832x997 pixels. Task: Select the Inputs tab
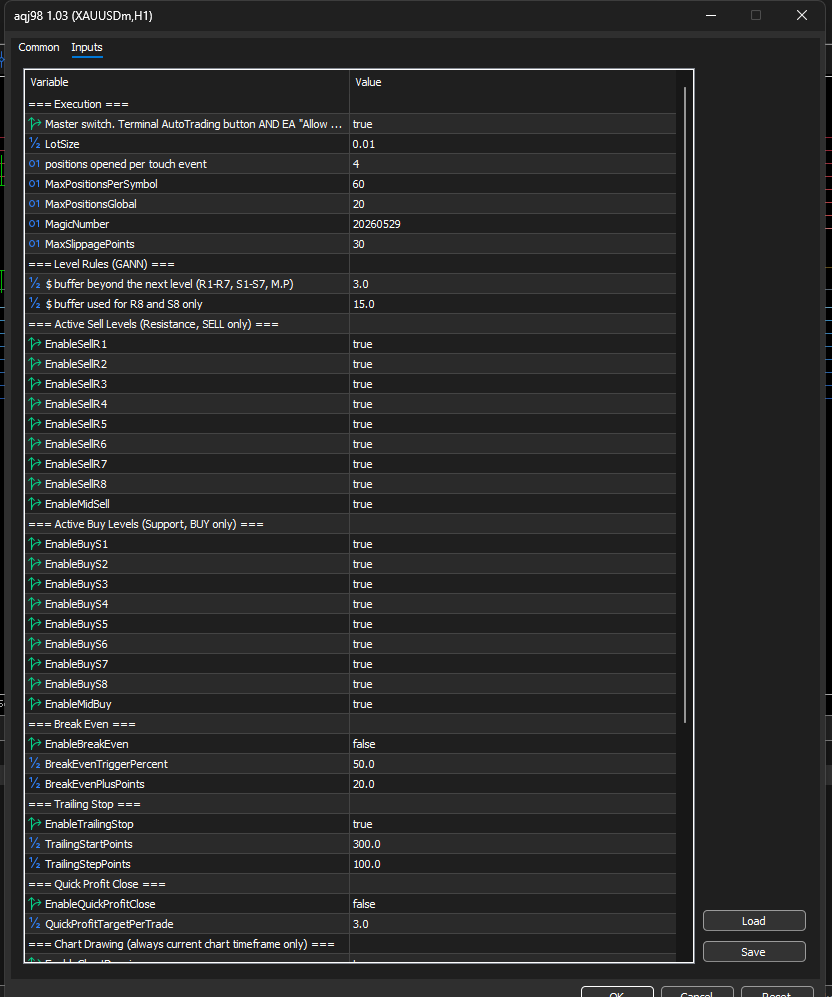point(87,47)
